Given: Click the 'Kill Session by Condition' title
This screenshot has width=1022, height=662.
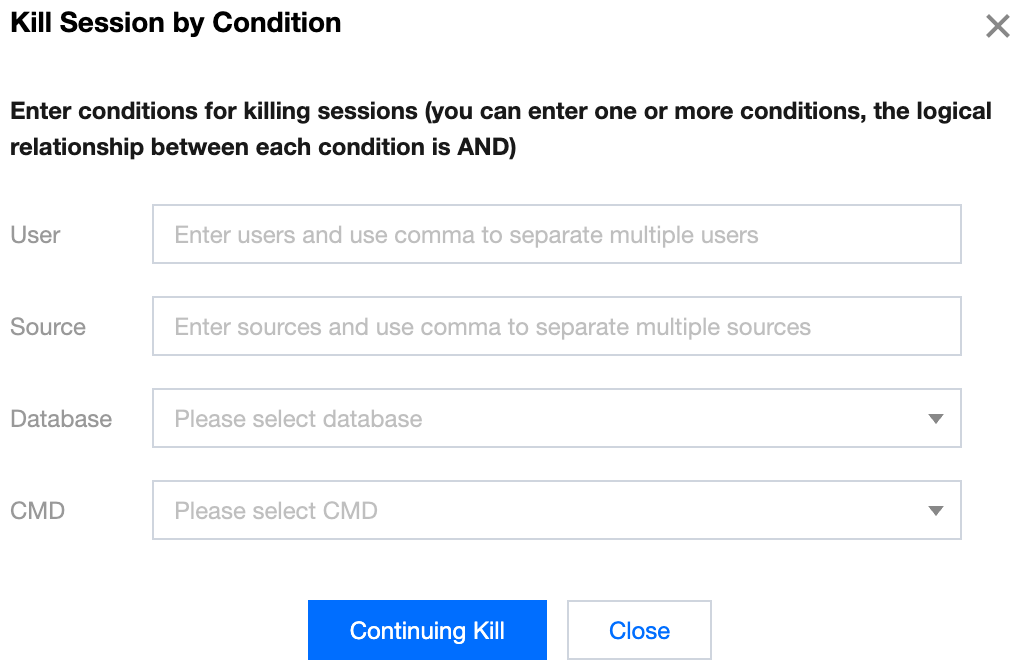Looking at the screenshot, I should coord(176,23).
